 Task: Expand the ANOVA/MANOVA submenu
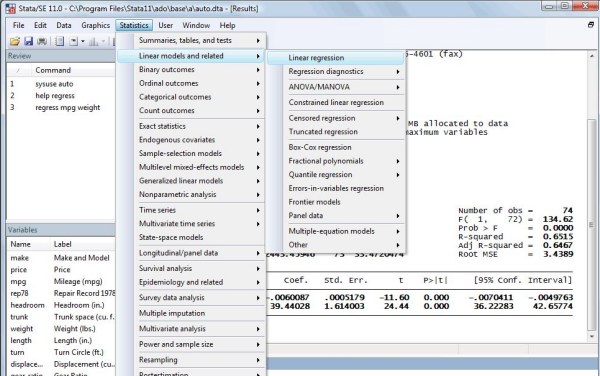335,87
